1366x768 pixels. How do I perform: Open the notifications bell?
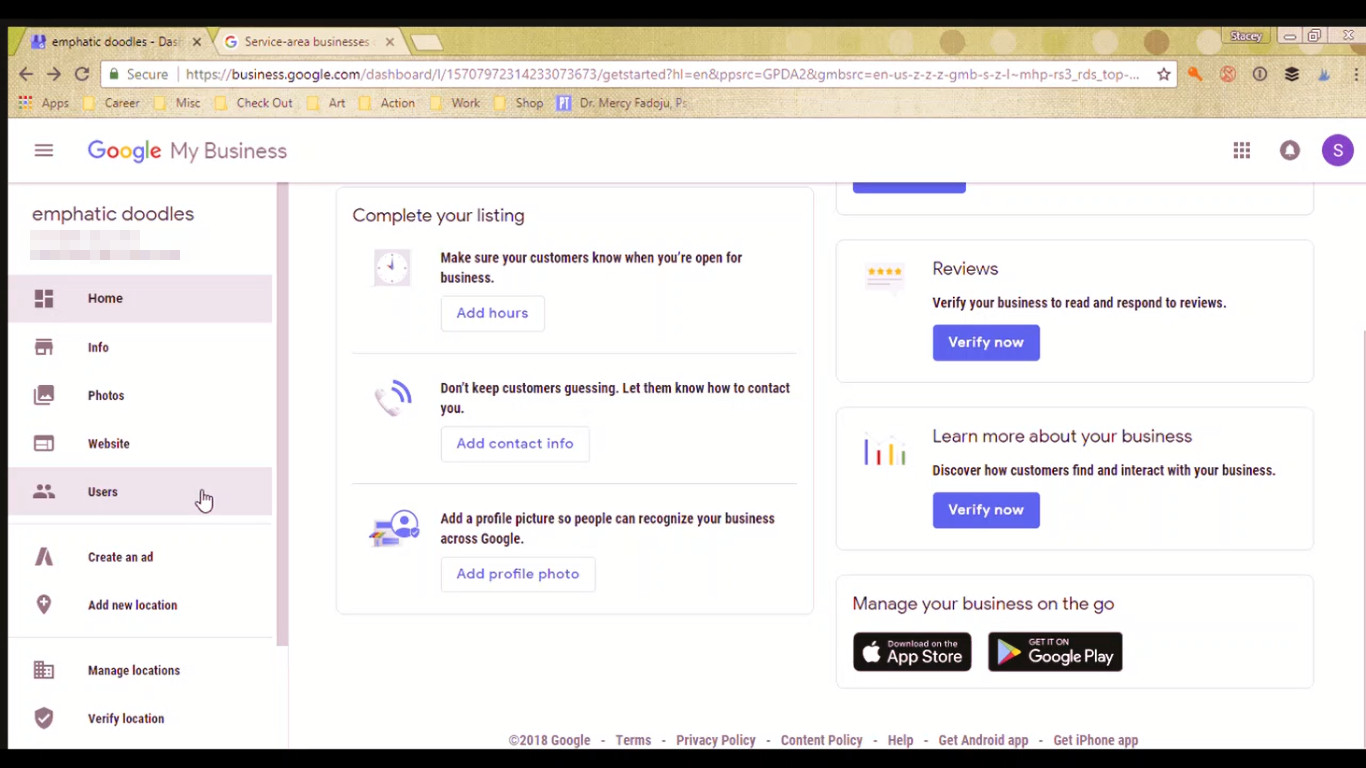coord(1290,151)
